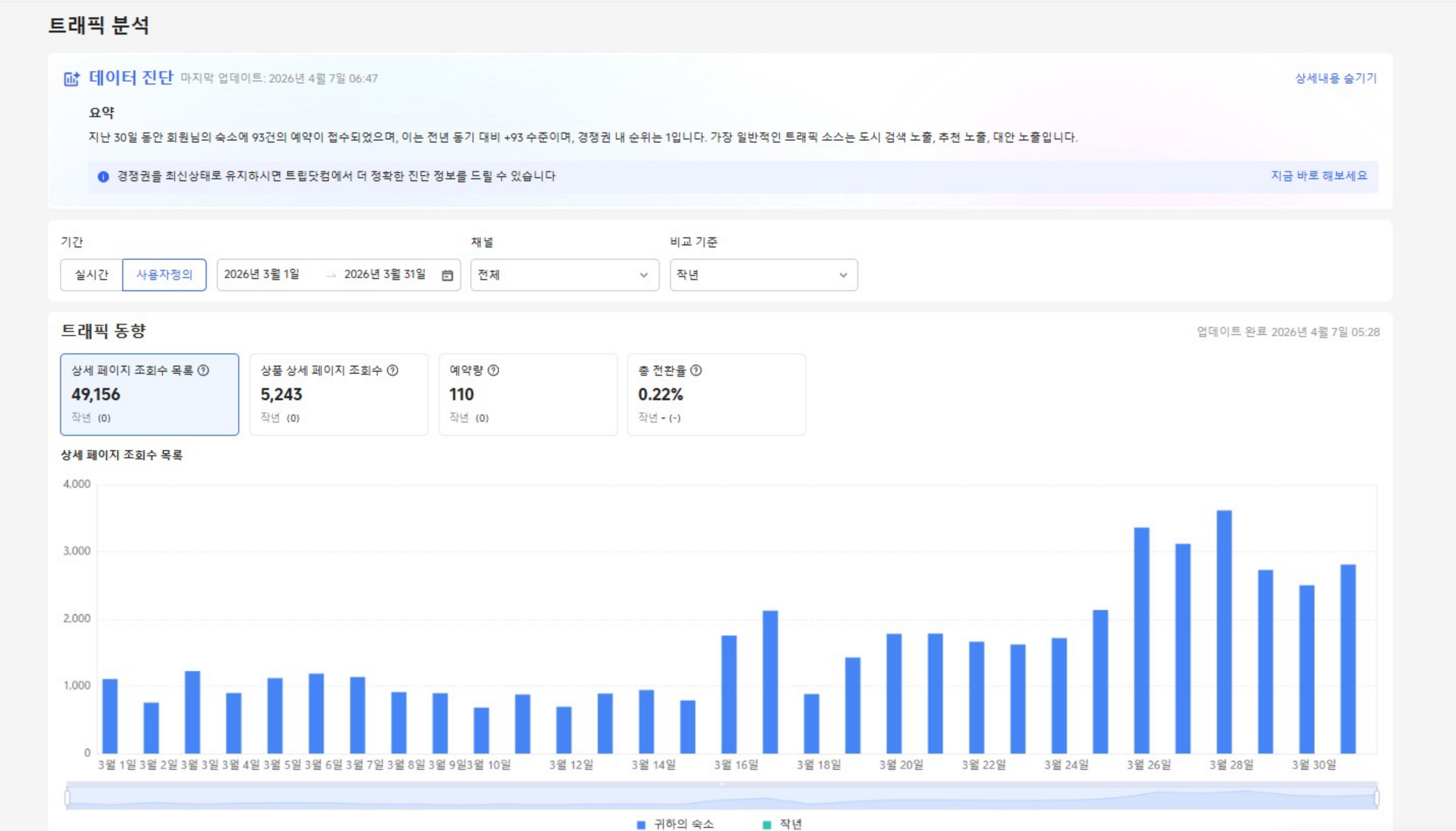Click the 3월 16일 bar in the chart

pos(729,695)
